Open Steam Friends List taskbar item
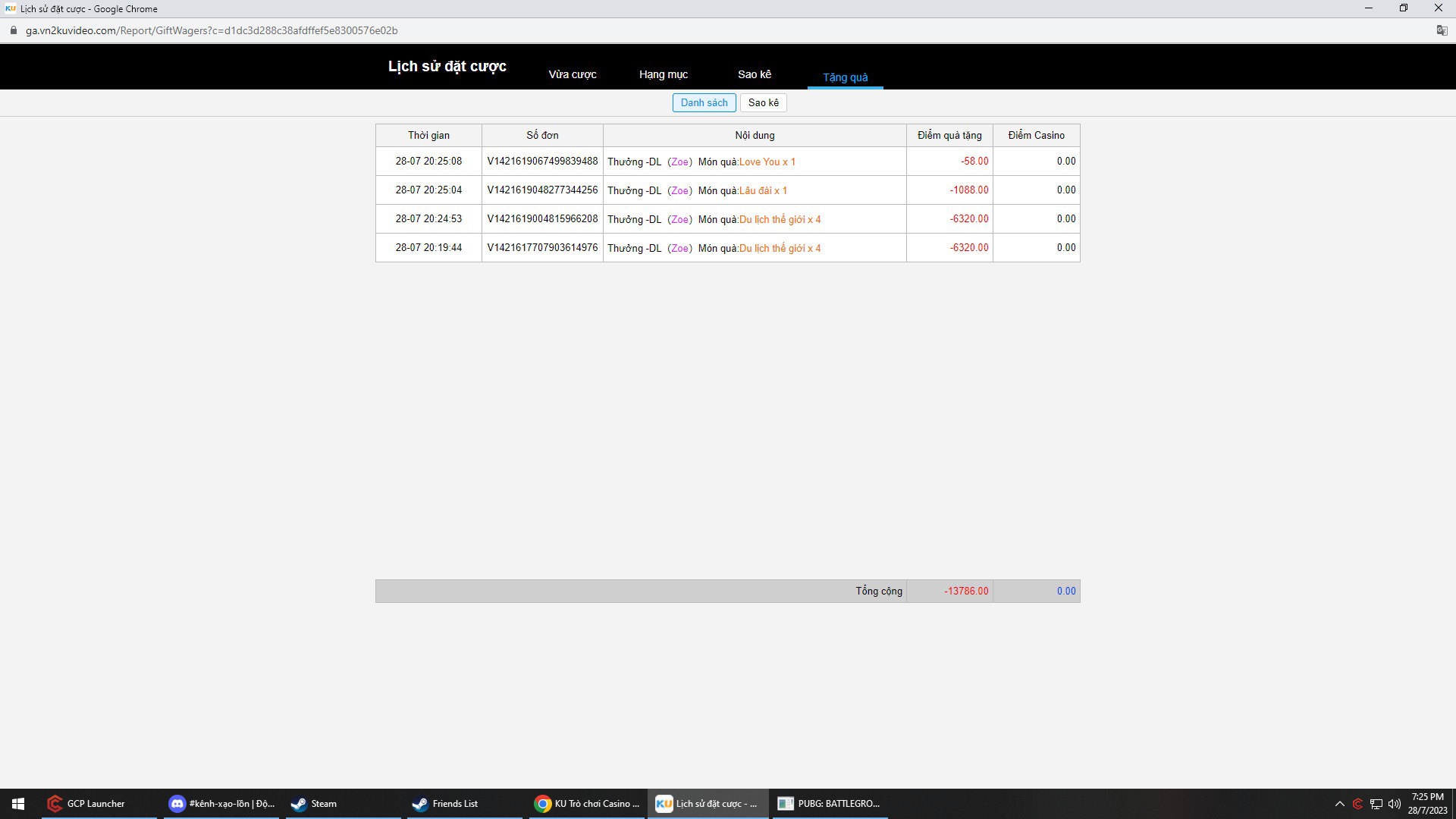Screen dimensions: 1456x819 455,804
